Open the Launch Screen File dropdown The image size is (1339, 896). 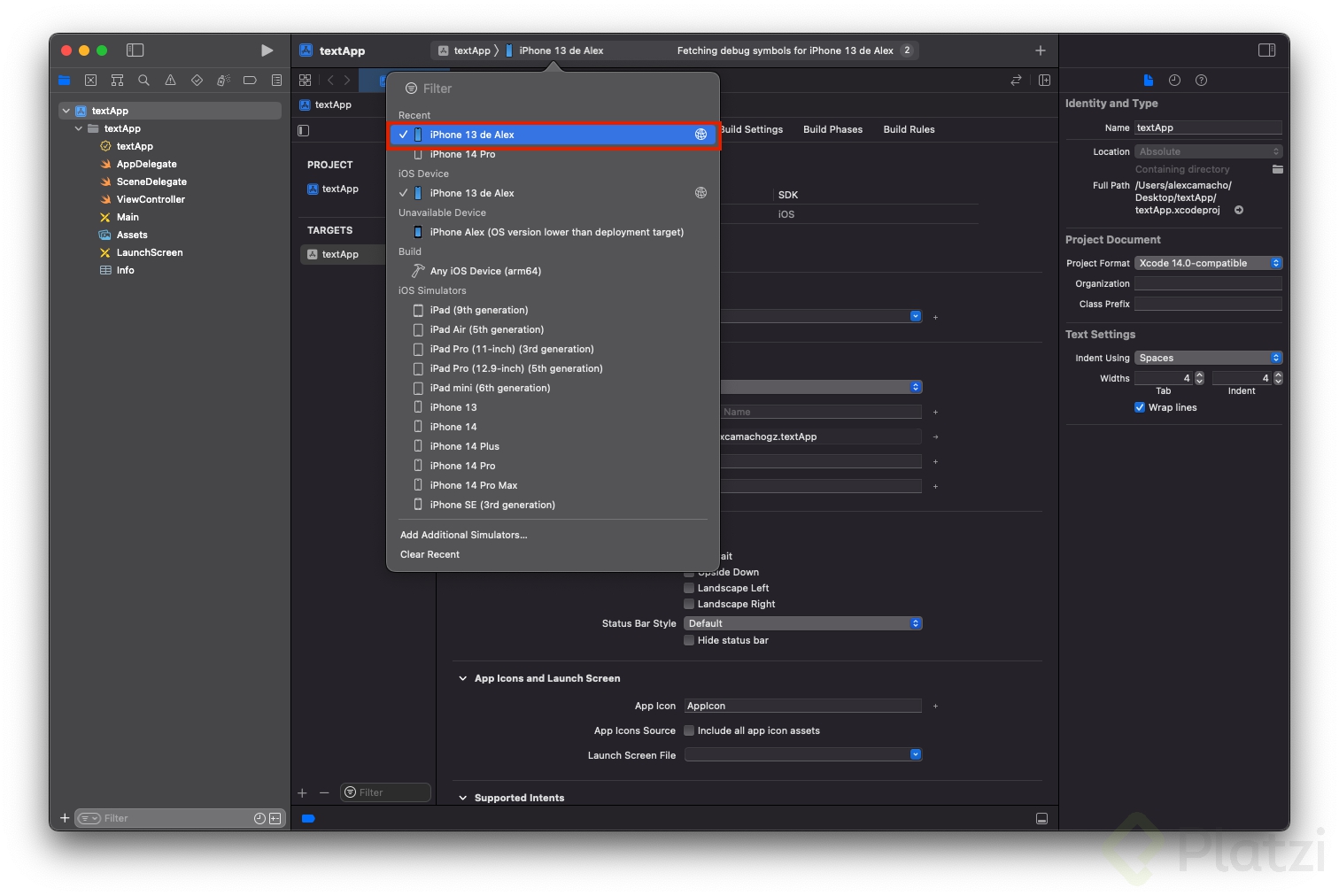pos(803,754)
